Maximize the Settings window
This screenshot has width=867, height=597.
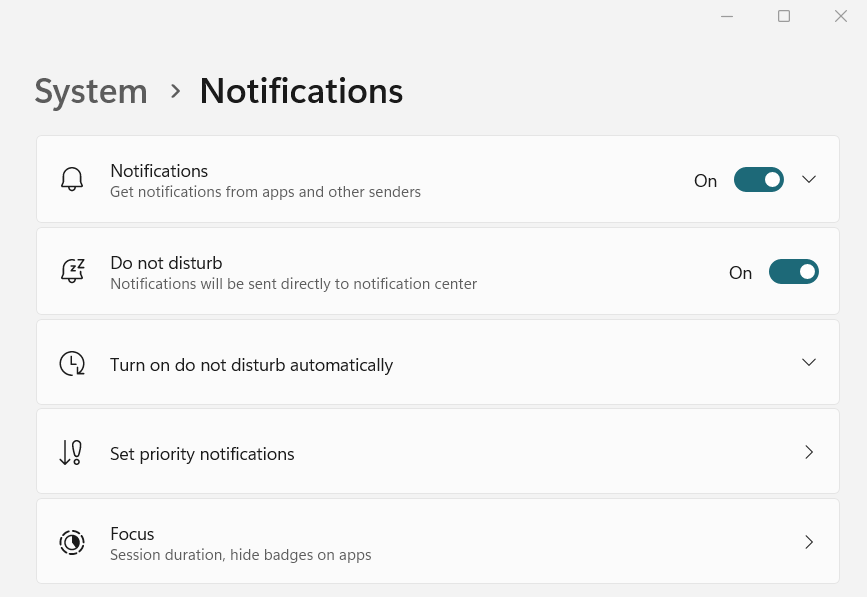(x=784, y=16)
